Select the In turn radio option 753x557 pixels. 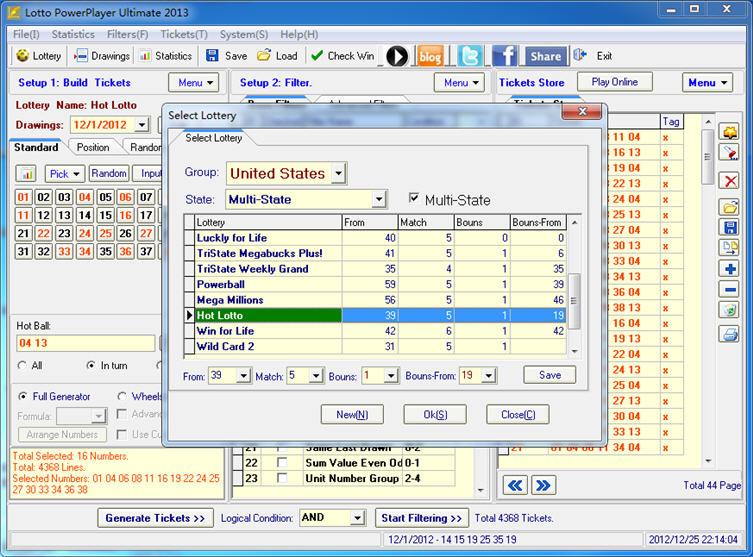[90, 365]
